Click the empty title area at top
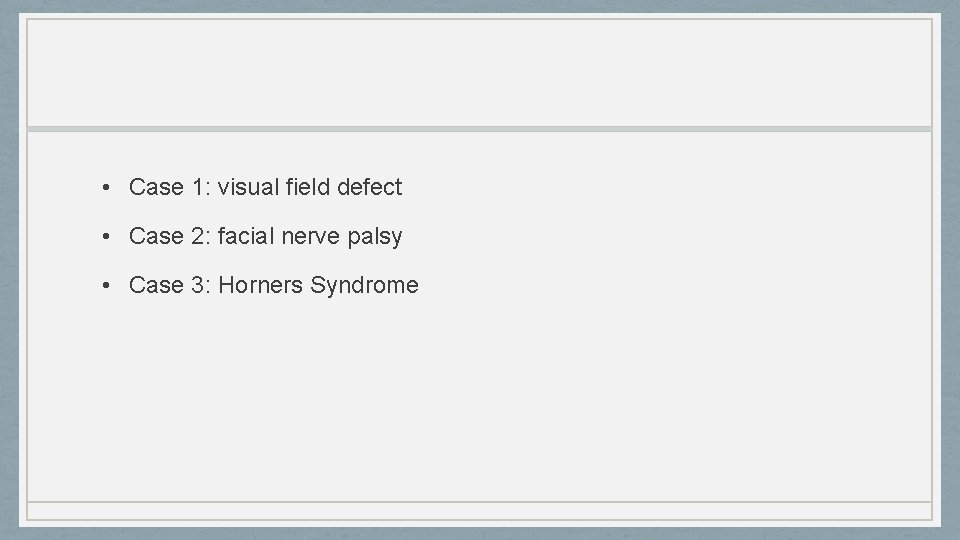 tap(479, 73)
